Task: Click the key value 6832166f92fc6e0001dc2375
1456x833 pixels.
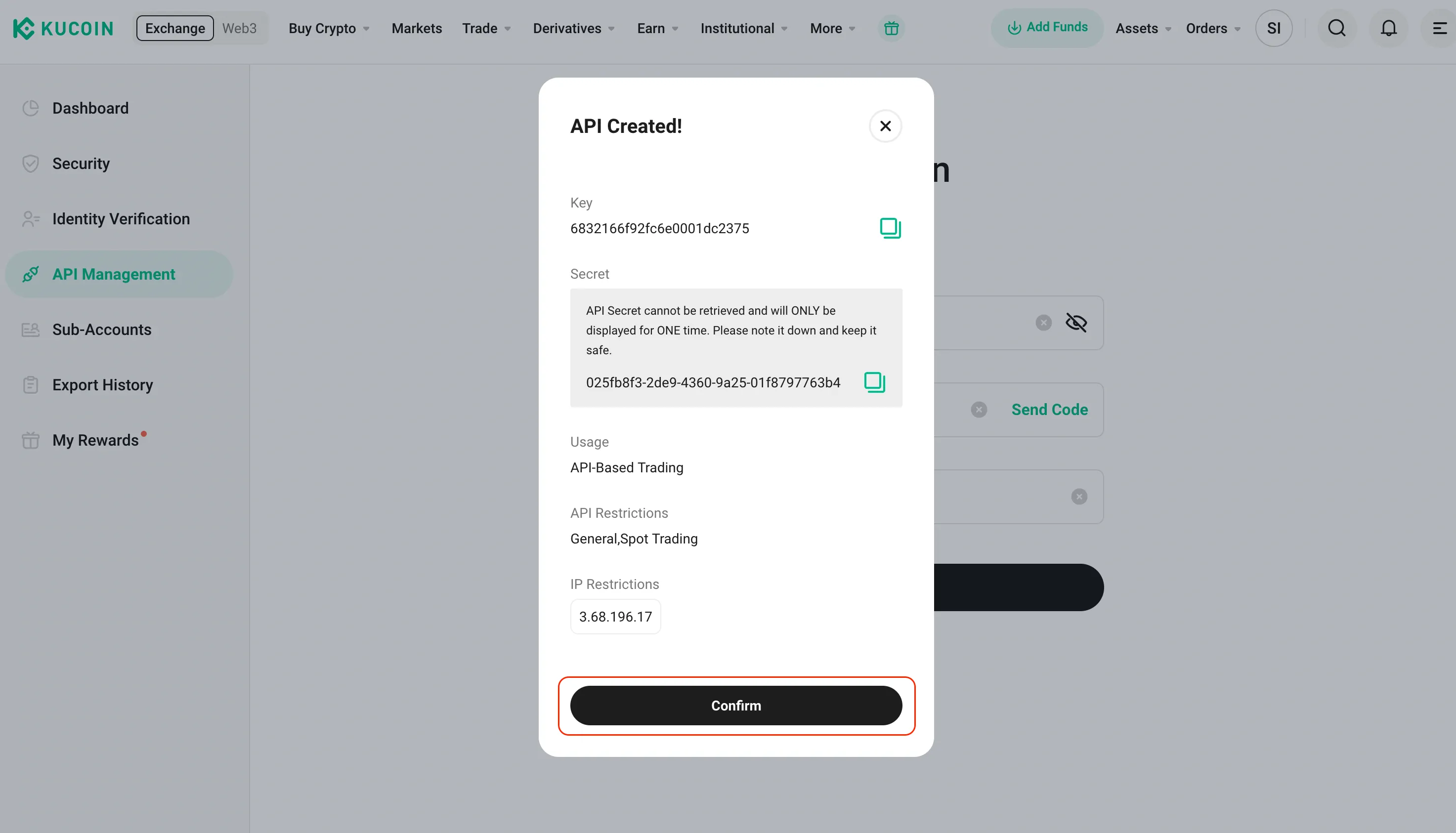Action: [x=659, y=228]
